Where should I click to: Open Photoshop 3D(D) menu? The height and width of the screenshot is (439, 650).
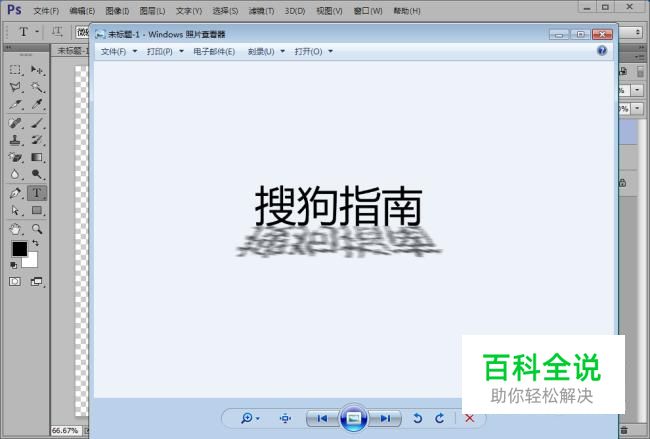pyautogui.click(x=295, y=11)
